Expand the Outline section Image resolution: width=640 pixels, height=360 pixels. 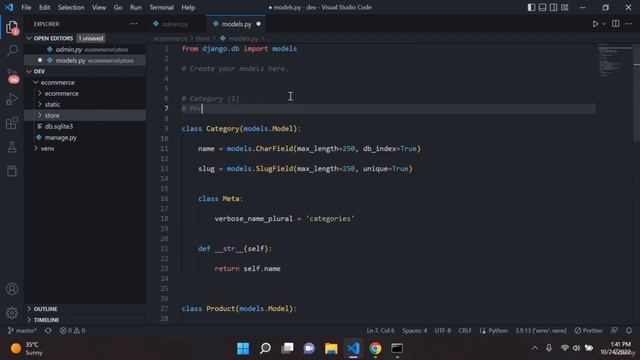click(x=85, y=309)
